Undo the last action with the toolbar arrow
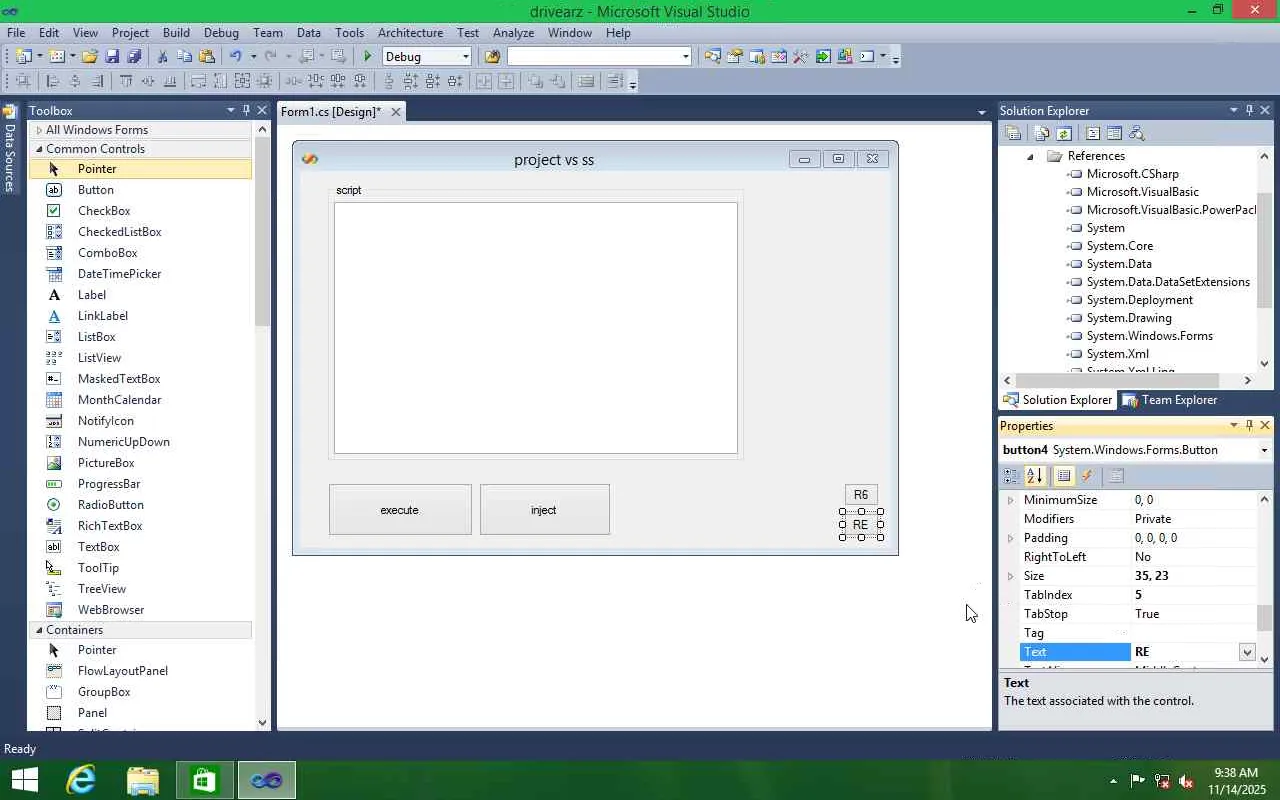1280x800 pixels. (x=235, y=57)
